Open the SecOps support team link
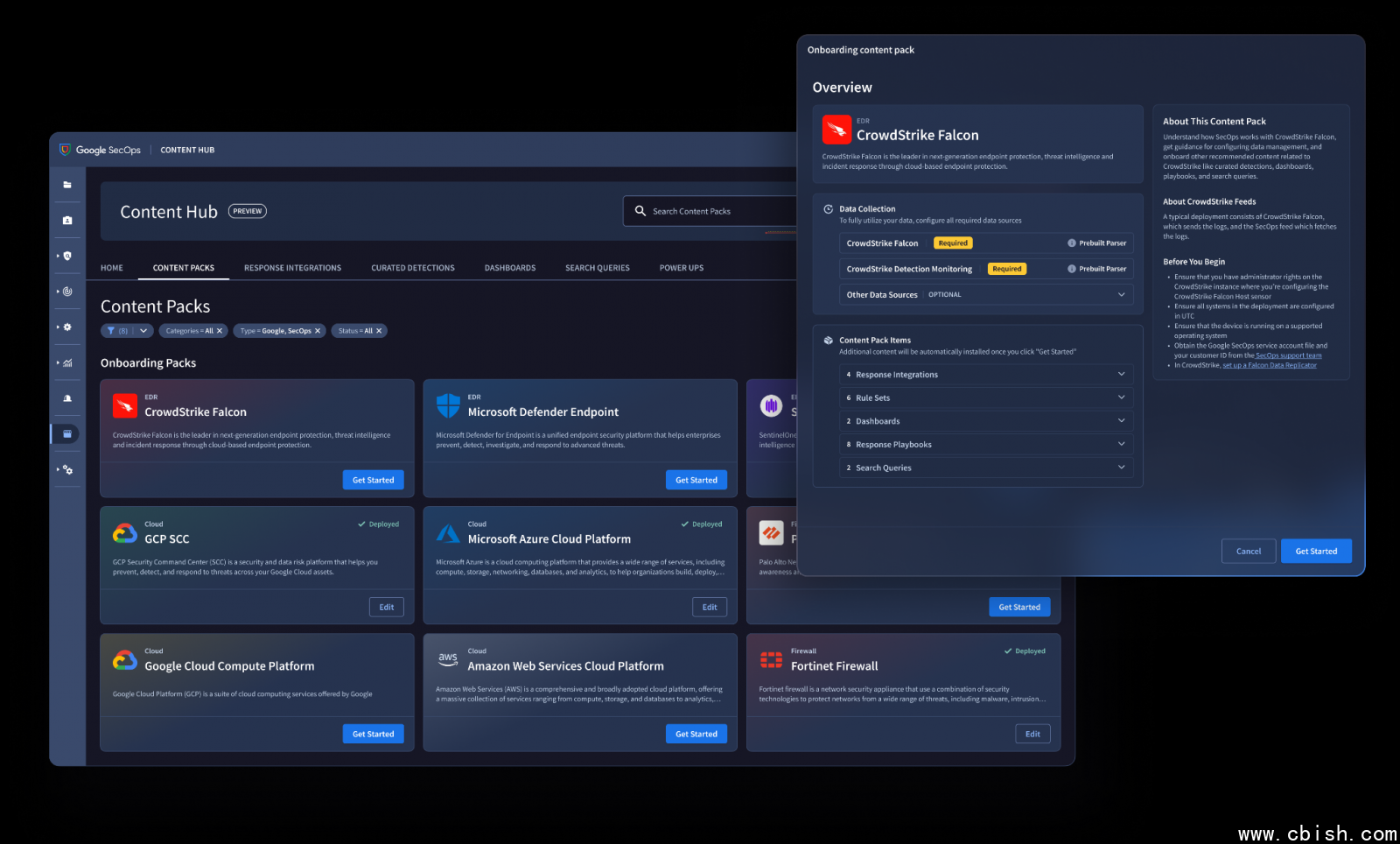This screenshot has height=844, width=1400. click(x=1289, y=355)
